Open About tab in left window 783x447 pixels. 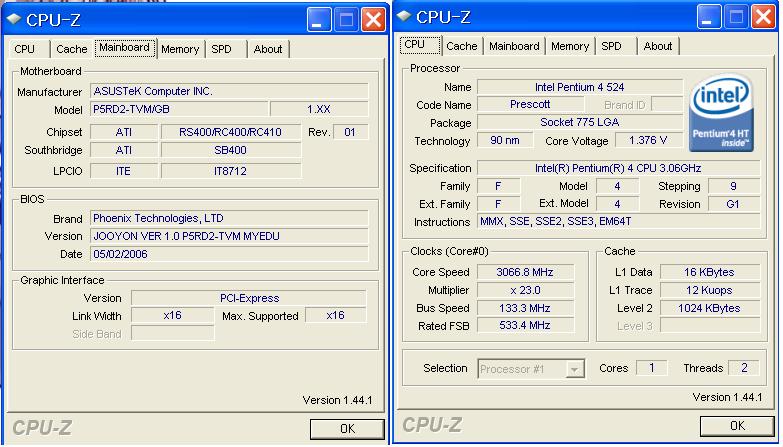click(x=268, y=49)
